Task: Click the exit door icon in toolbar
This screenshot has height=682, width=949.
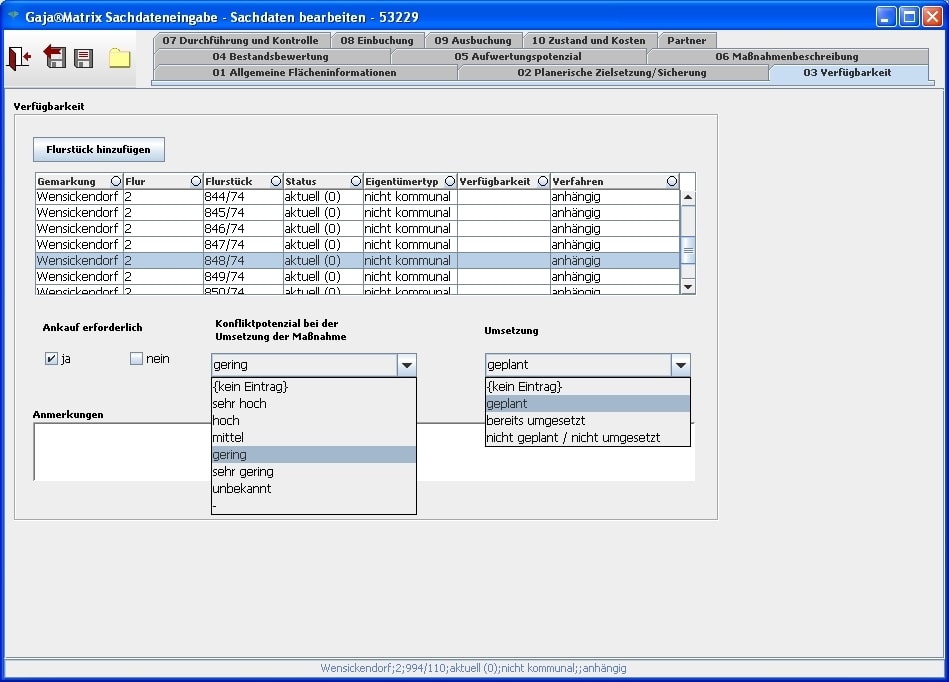Action: pyautogui.click(x=19, y=58)
